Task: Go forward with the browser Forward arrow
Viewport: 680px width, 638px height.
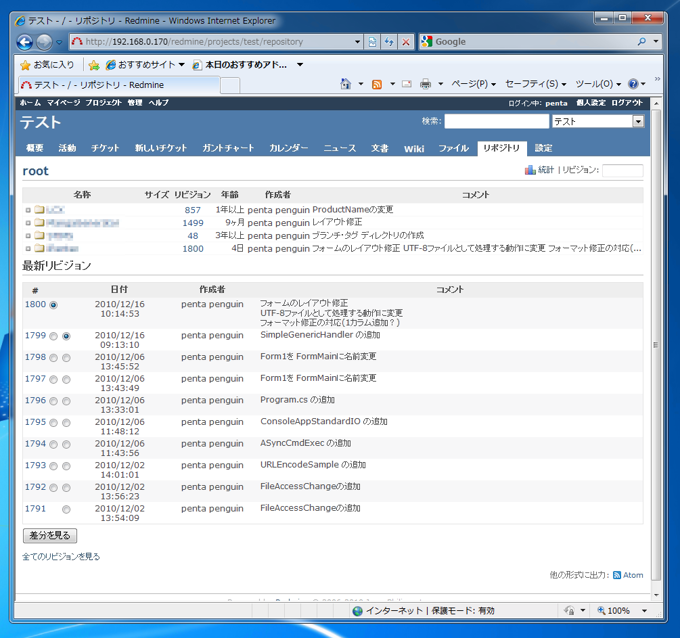Action: (44, 42)
